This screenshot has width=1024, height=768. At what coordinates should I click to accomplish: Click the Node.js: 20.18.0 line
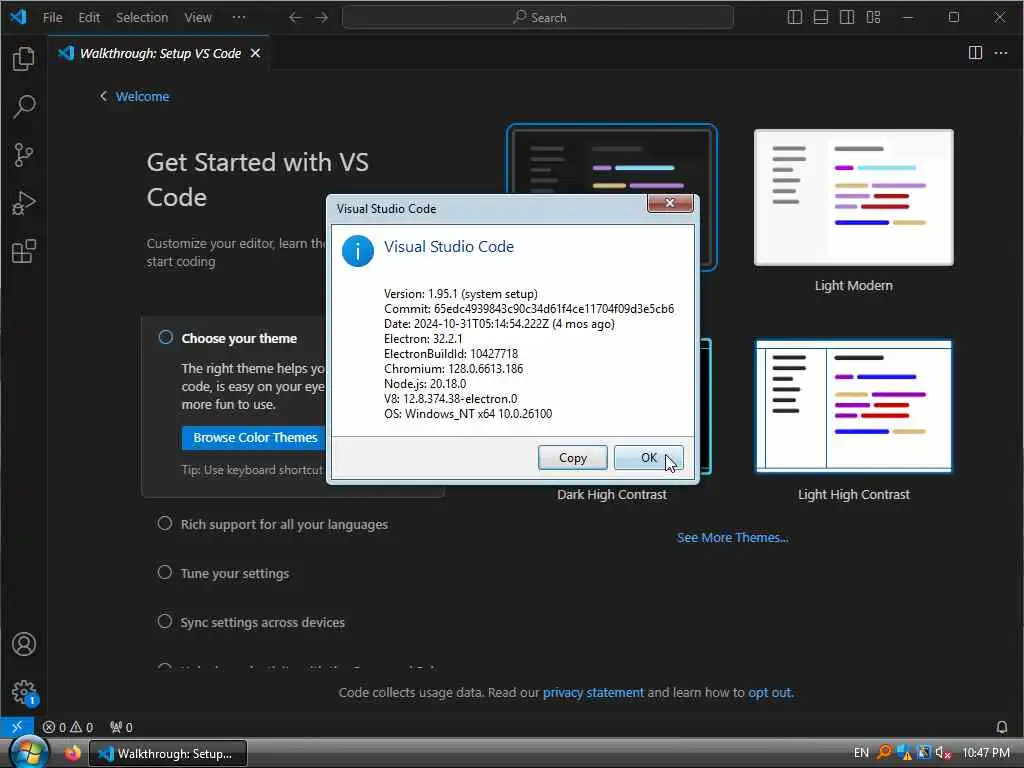pyautogui.click(x=425, y=384)
